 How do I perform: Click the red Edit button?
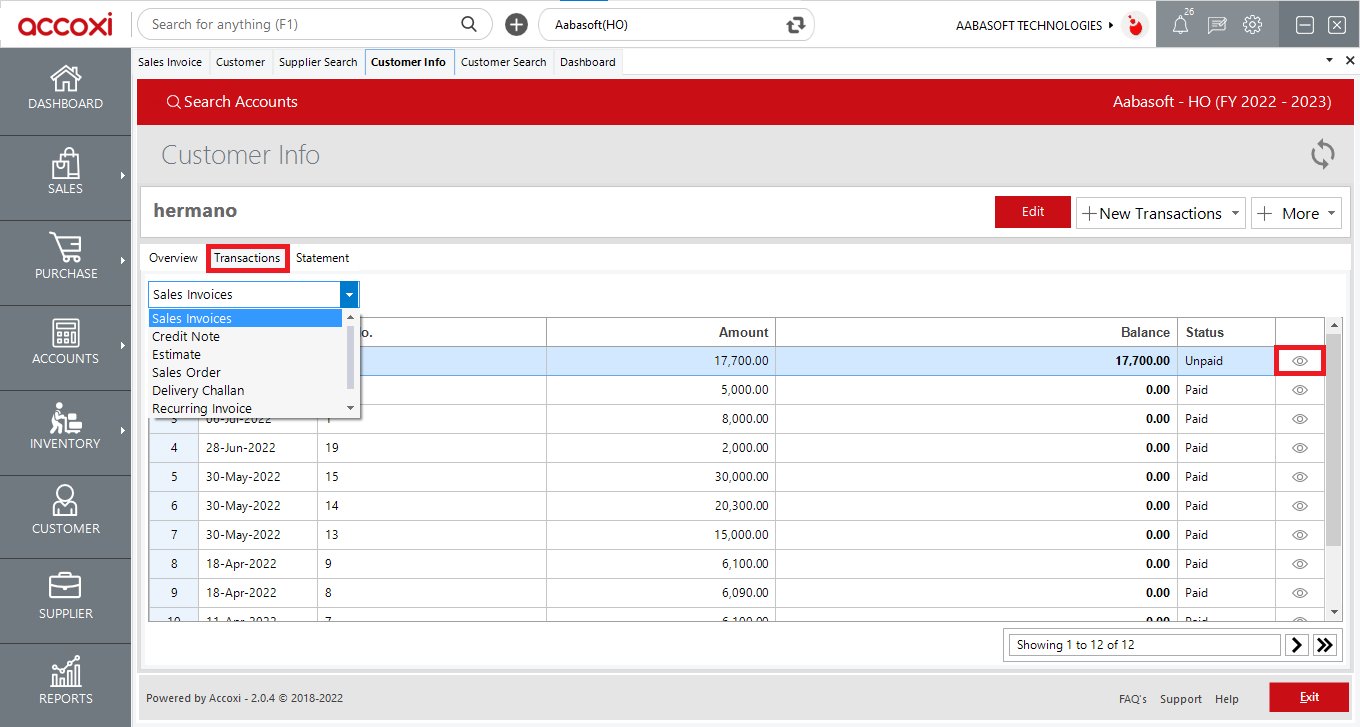(x=1033, y=212)
